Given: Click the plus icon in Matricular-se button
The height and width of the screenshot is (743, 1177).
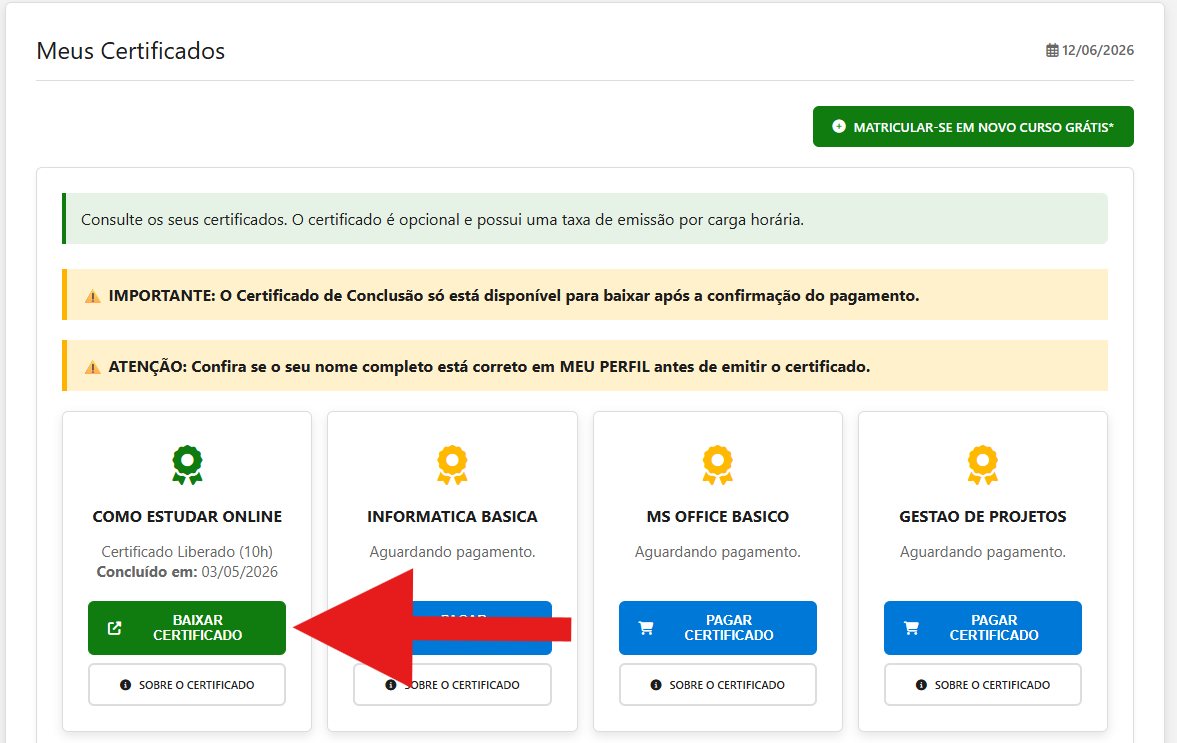Looking at the screenshot, I should click(839, 127).
